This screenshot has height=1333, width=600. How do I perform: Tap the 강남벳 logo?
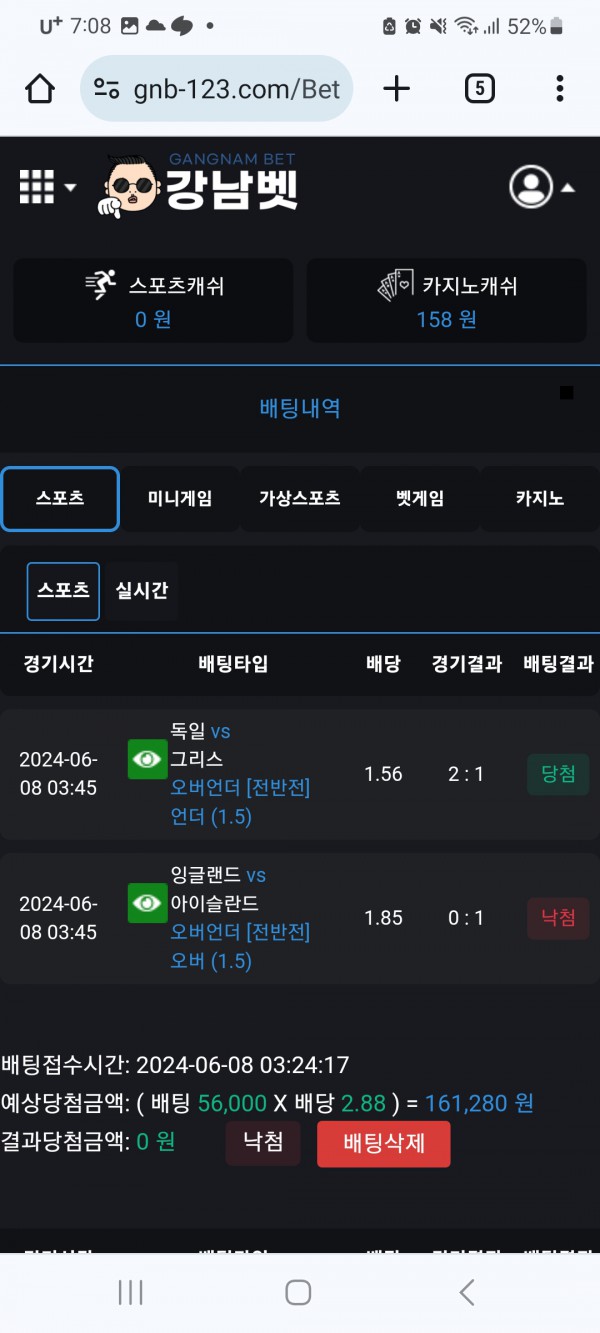(x=200, y=186)
